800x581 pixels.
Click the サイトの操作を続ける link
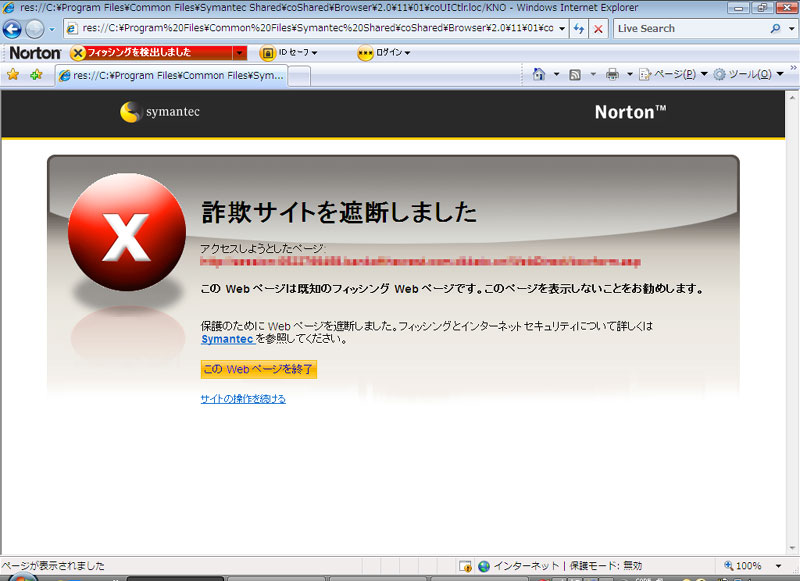(x=243, y=399)
